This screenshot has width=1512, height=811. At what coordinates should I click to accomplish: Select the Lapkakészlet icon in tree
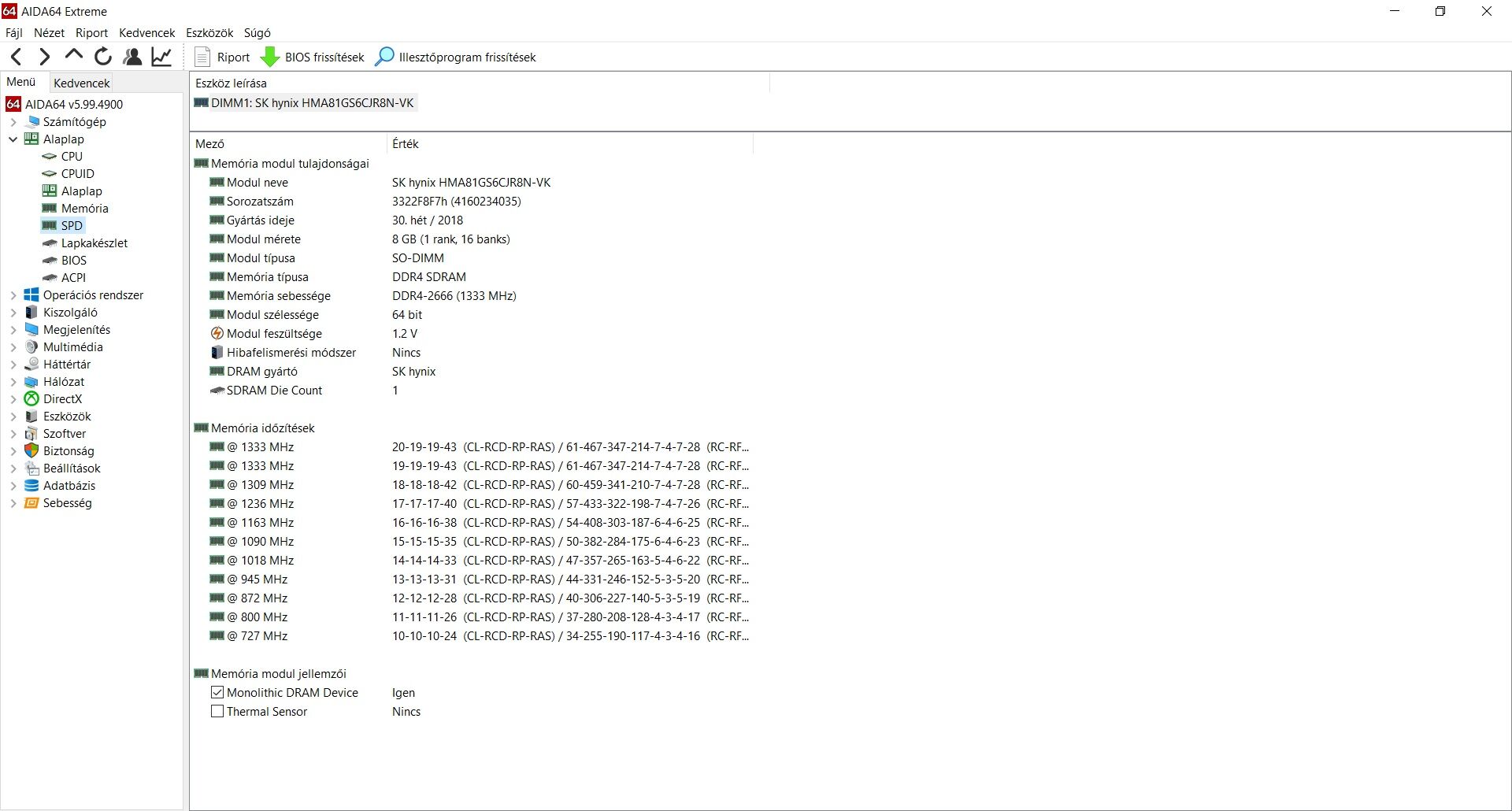click(x=50, y=243)
